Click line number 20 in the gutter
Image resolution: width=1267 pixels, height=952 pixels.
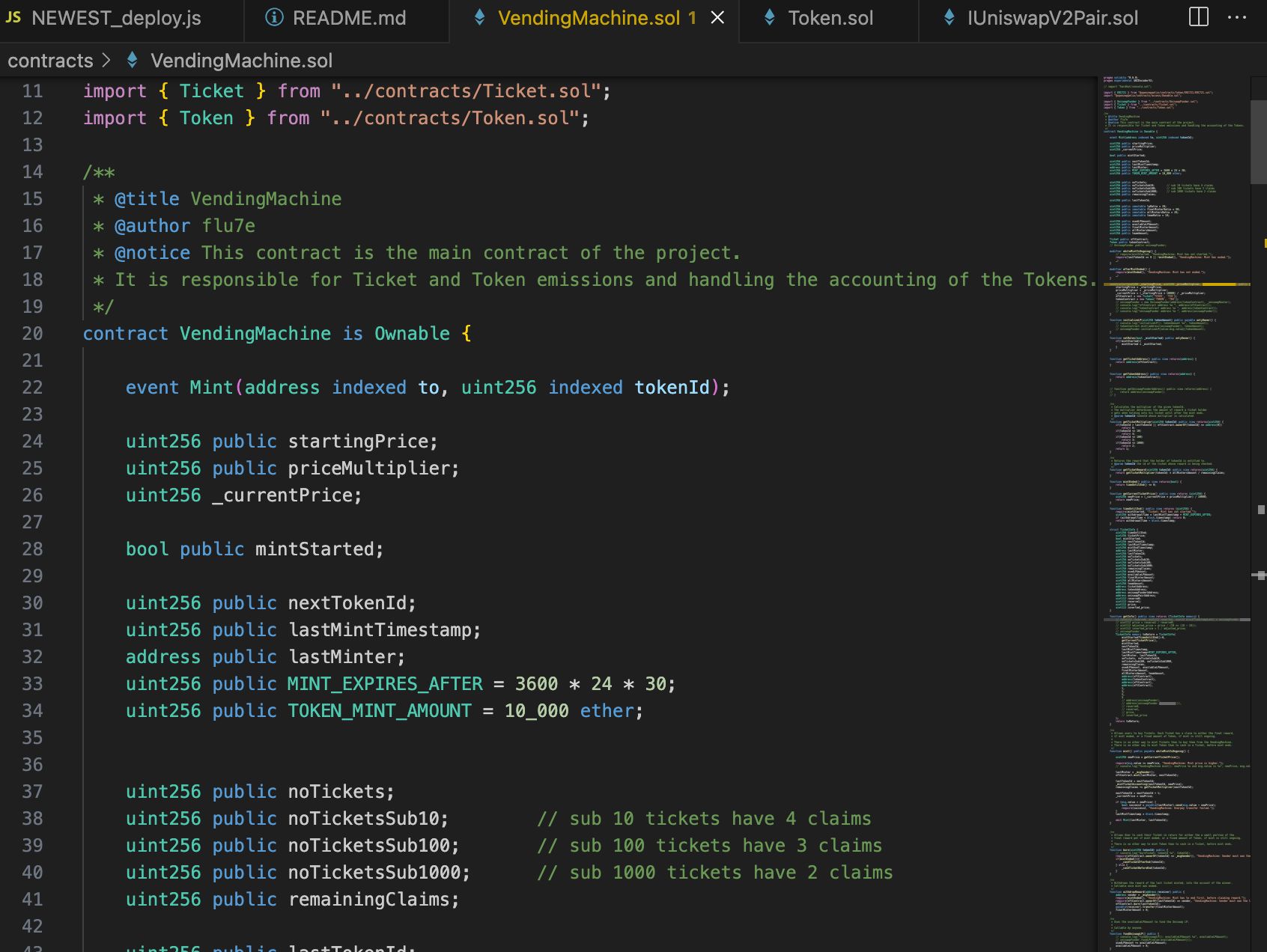tap(32, 334)
